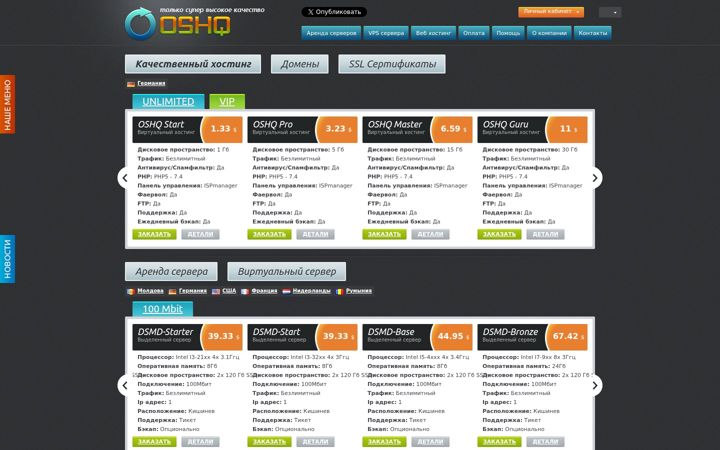View details of DSMD-Bronze server
This screenshot has width=720, height=450.
pyautogui.click(x=545, y=442)
